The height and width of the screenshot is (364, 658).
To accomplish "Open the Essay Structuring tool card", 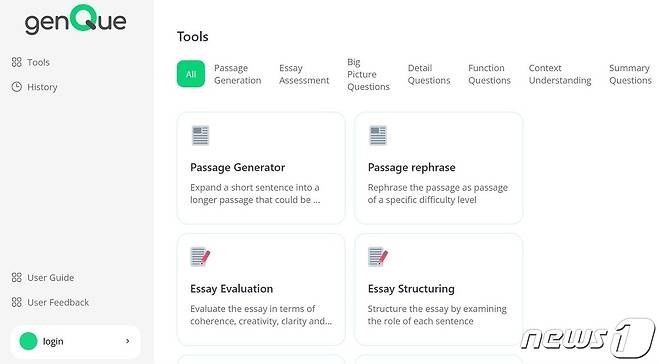I will point(439,290).
